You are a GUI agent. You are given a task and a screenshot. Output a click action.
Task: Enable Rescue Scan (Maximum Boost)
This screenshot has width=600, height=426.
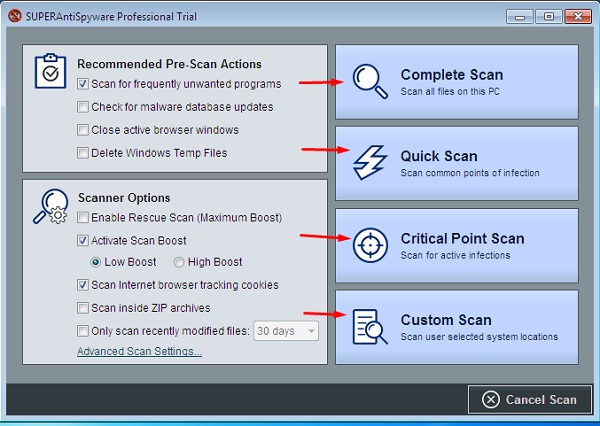point(83,217)
